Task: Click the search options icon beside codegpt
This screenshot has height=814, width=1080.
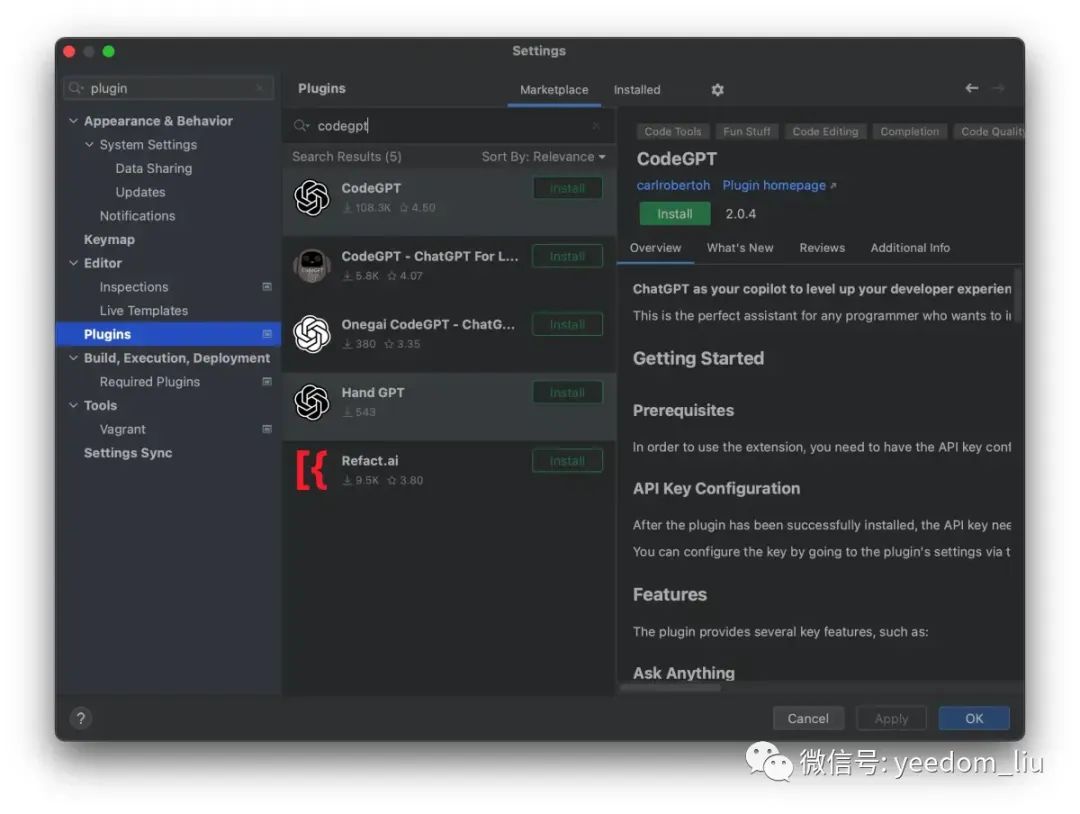Action: coord(301,125)
